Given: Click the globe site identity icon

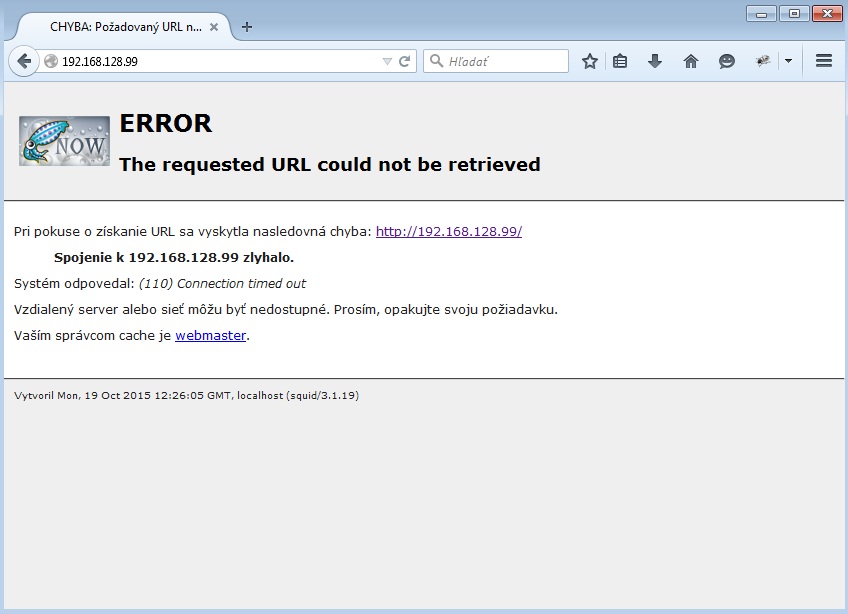Looking at the screenshot, I should coord(51,61).
